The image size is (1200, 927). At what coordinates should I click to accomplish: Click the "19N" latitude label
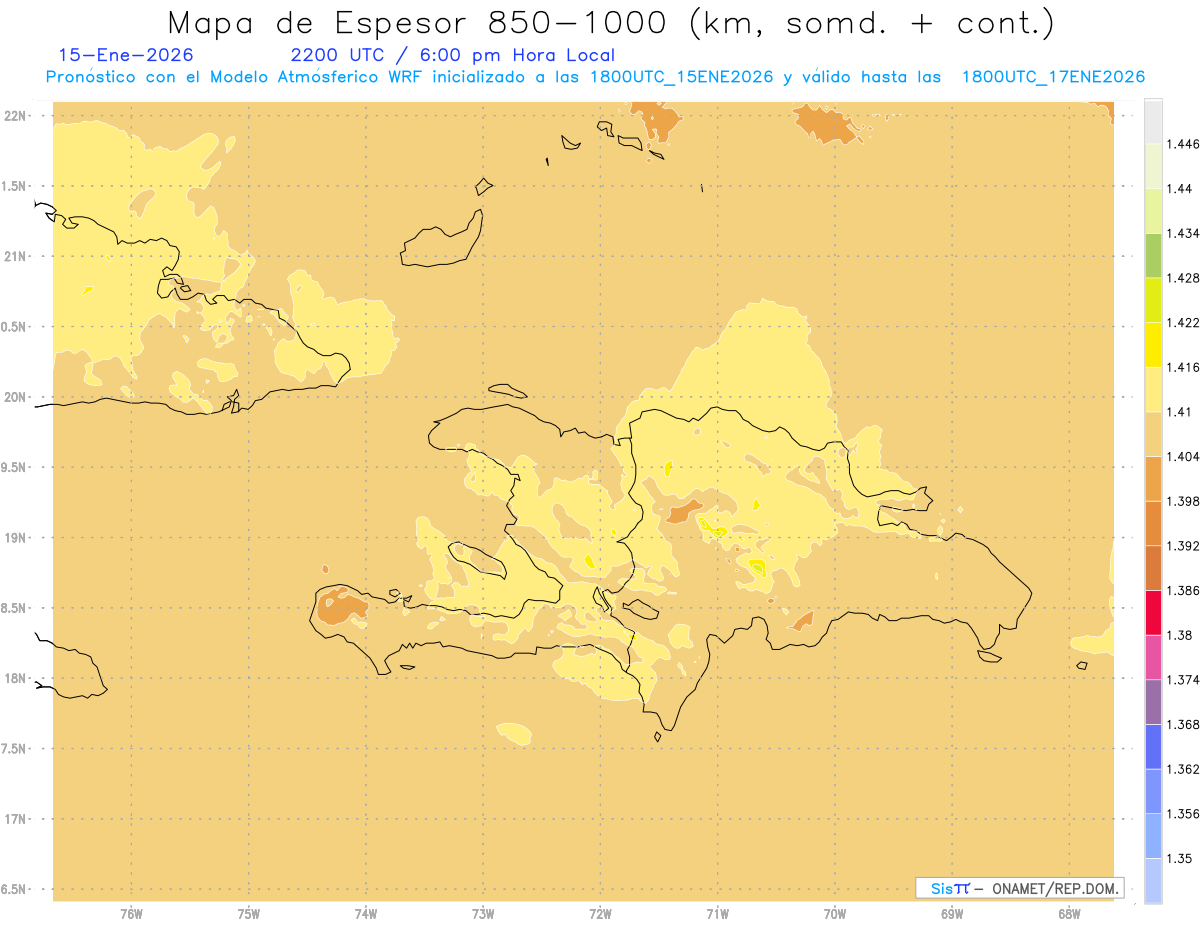tap(15, 538)
